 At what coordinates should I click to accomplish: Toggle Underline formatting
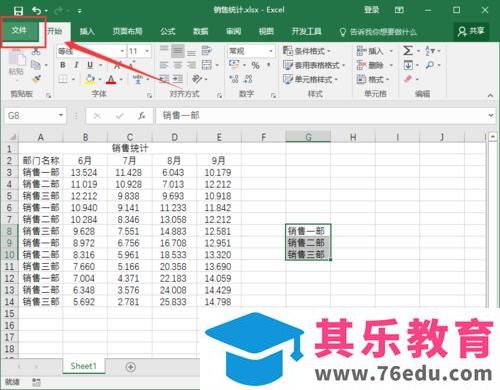[x=90, y=65]
